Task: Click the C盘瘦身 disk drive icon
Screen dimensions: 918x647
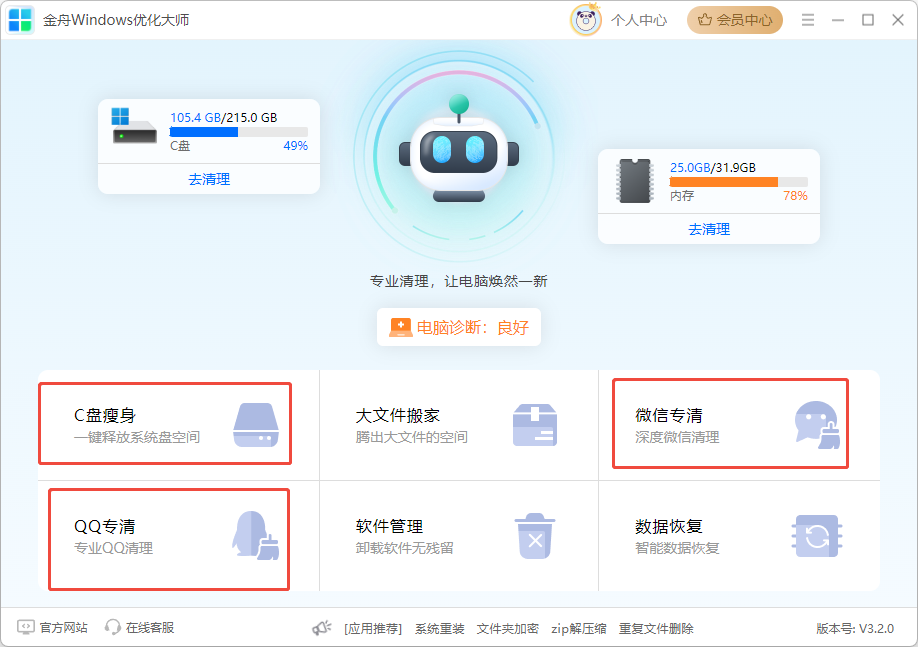Action: [x=256, y=425]
